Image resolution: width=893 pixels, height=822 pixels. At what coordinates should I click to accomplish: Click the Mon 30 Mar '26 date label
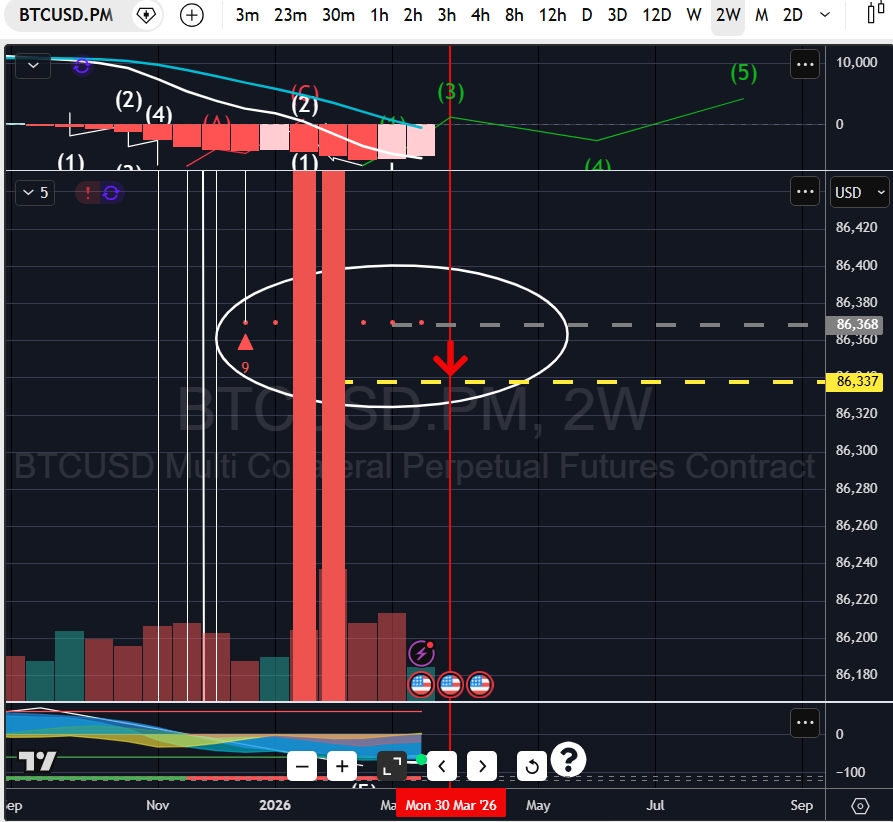(450, 805)
